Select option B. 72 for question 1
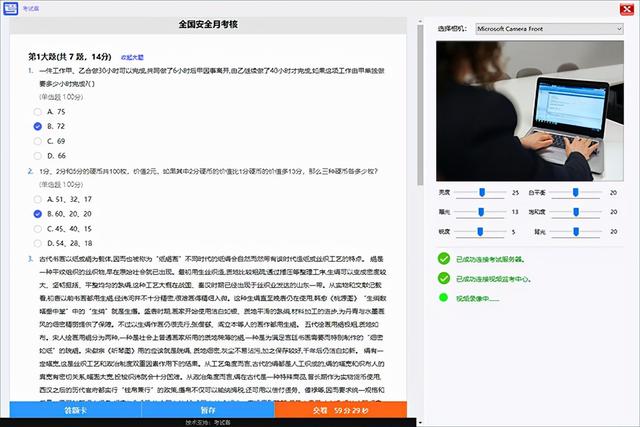This screenshot has width=640, height=427. tap(38, 127)
